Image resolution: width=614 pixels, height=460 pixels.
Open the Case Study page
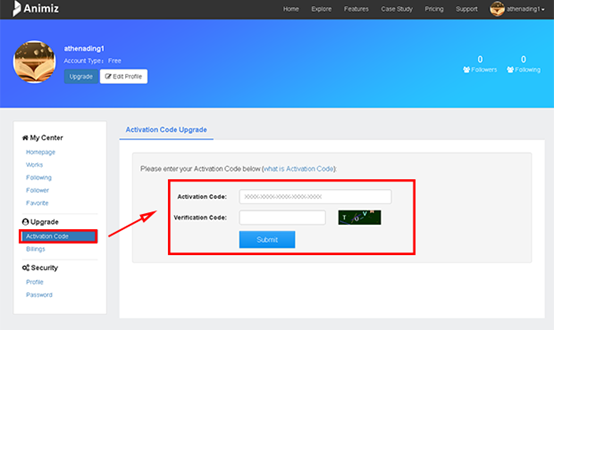(397, 9)
